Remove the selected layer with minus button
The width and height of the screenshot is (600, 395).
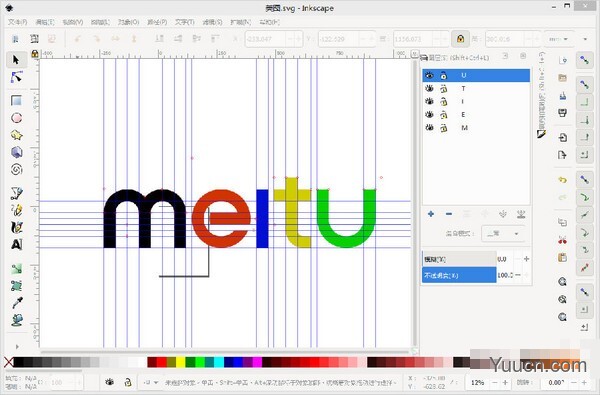(x=449, y=214)
